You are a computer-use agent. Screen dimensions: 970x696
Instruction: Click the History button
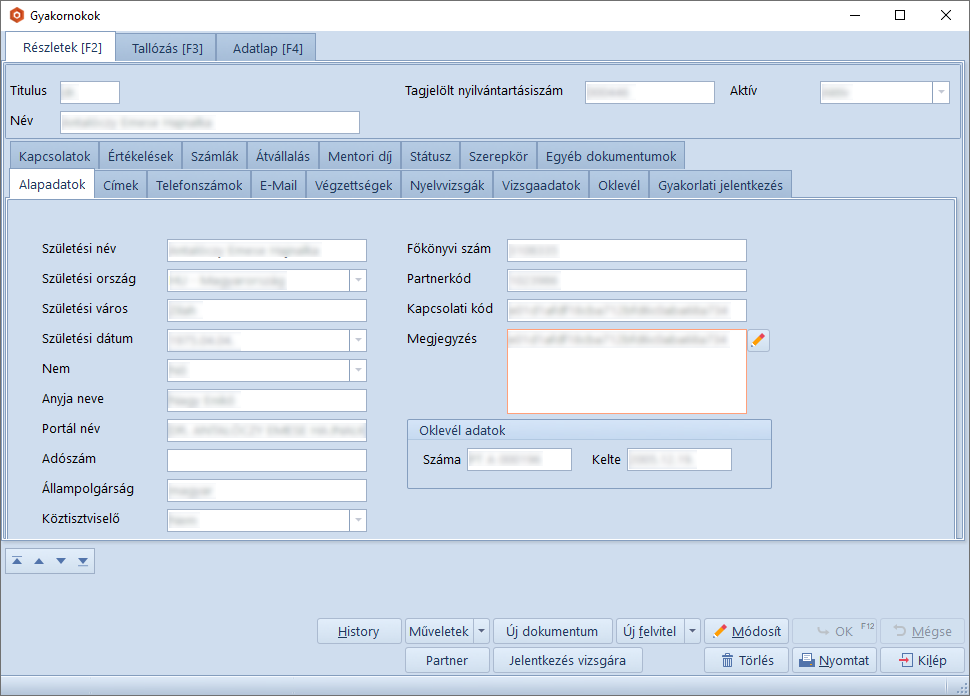pos(358,631)
